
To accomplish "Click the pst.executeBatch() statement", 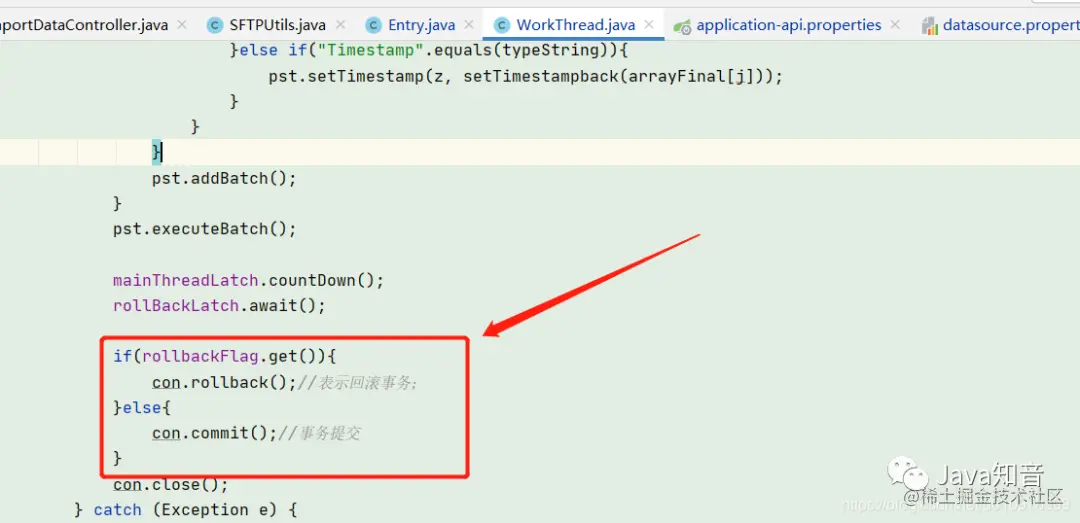I will point(205,229).
